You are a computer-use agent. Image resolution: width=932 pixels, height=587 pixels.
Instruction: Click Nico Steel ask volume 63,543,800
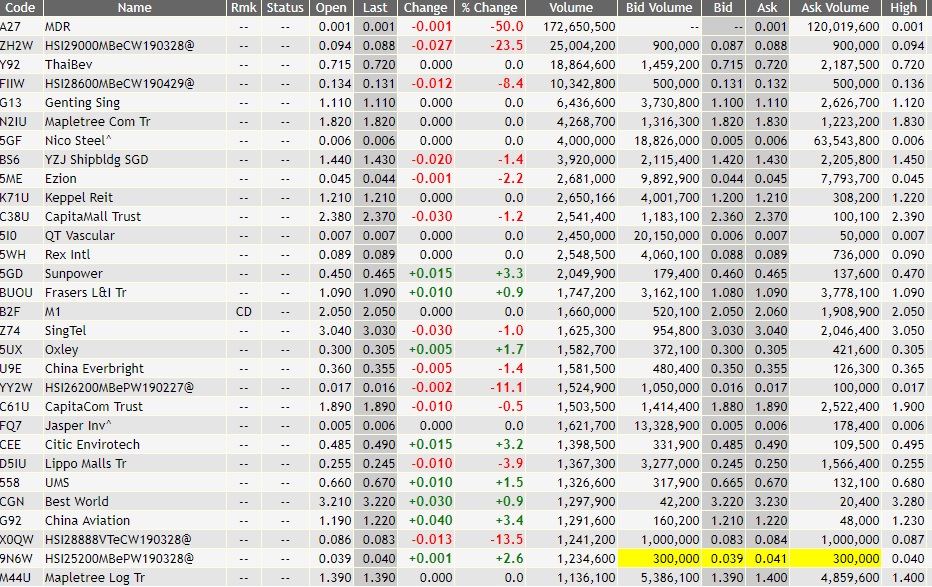[846, 141]
